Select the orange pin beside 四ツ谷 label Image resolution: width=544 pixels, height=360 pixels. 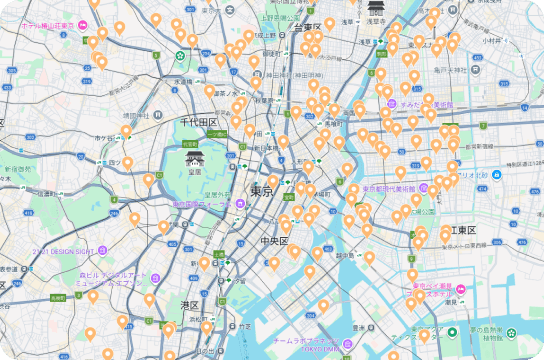pyautogui.click(x=127, y=163)
